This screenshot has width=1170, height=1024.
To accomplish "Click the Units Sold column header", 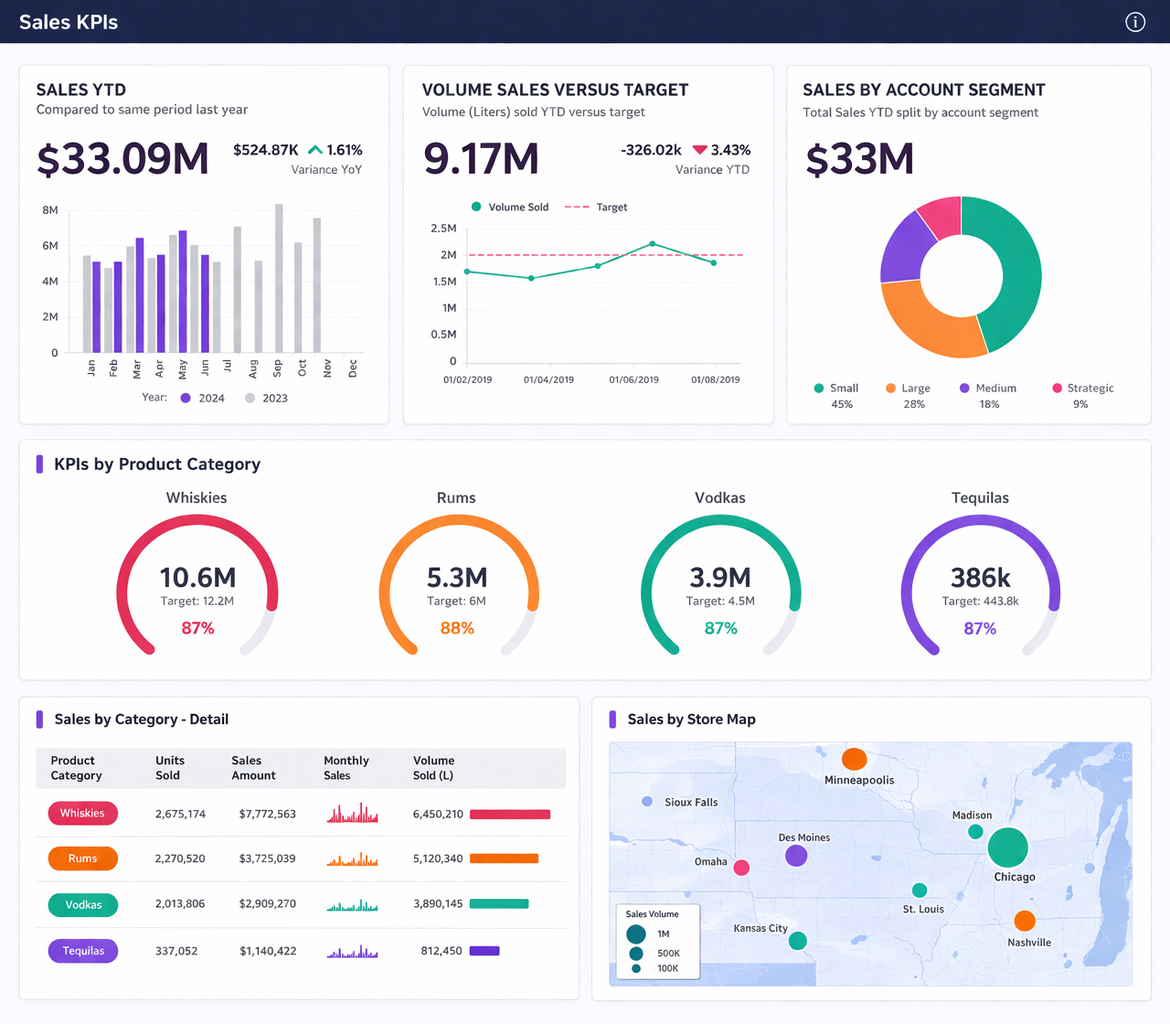I will click(170, 768).
